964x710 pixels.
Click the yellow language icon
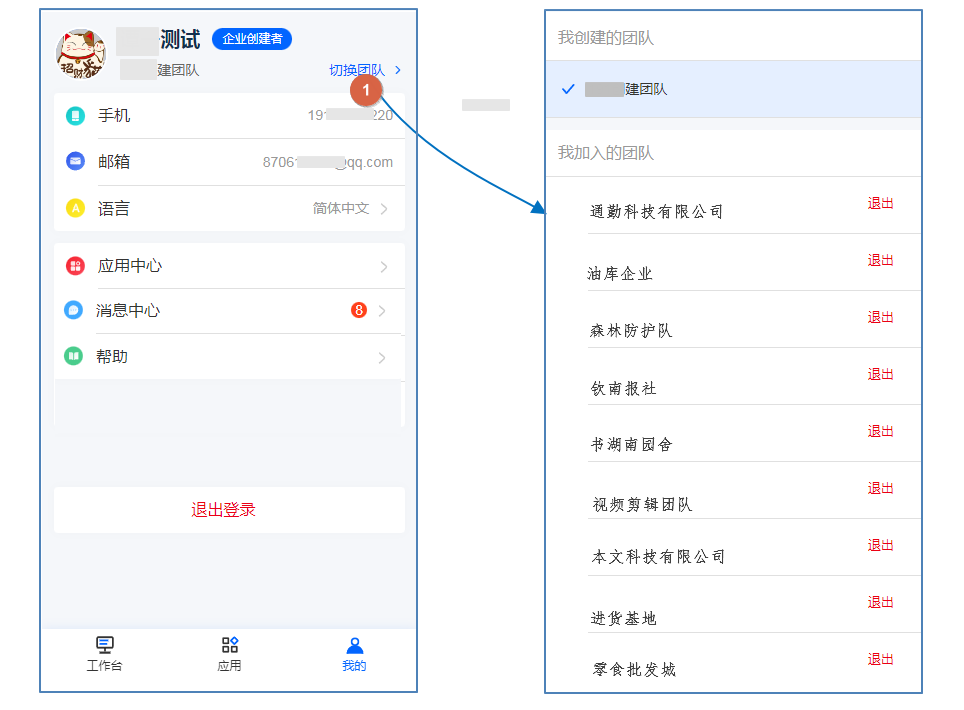pyautogui.click(x=75, y=208)
